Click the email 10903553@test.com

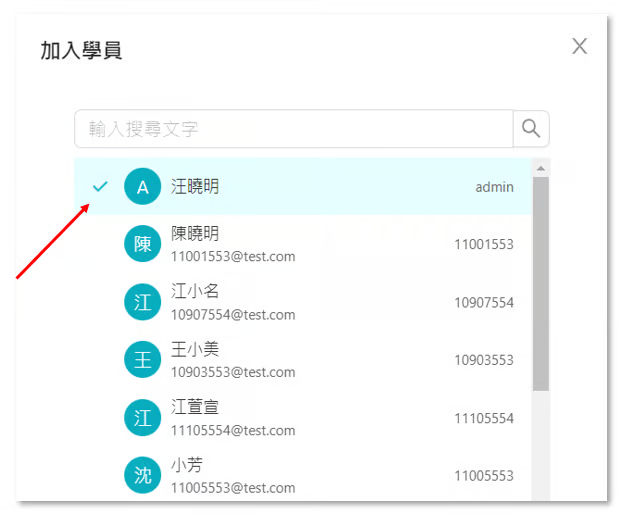pos(233,373)
